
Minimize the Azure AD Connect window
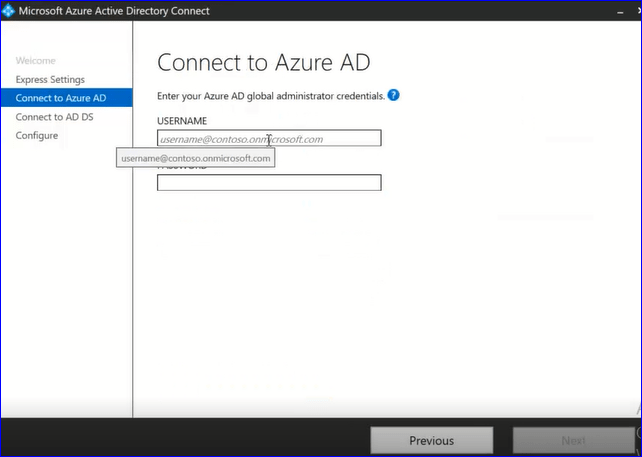click(x=620, y=11)
